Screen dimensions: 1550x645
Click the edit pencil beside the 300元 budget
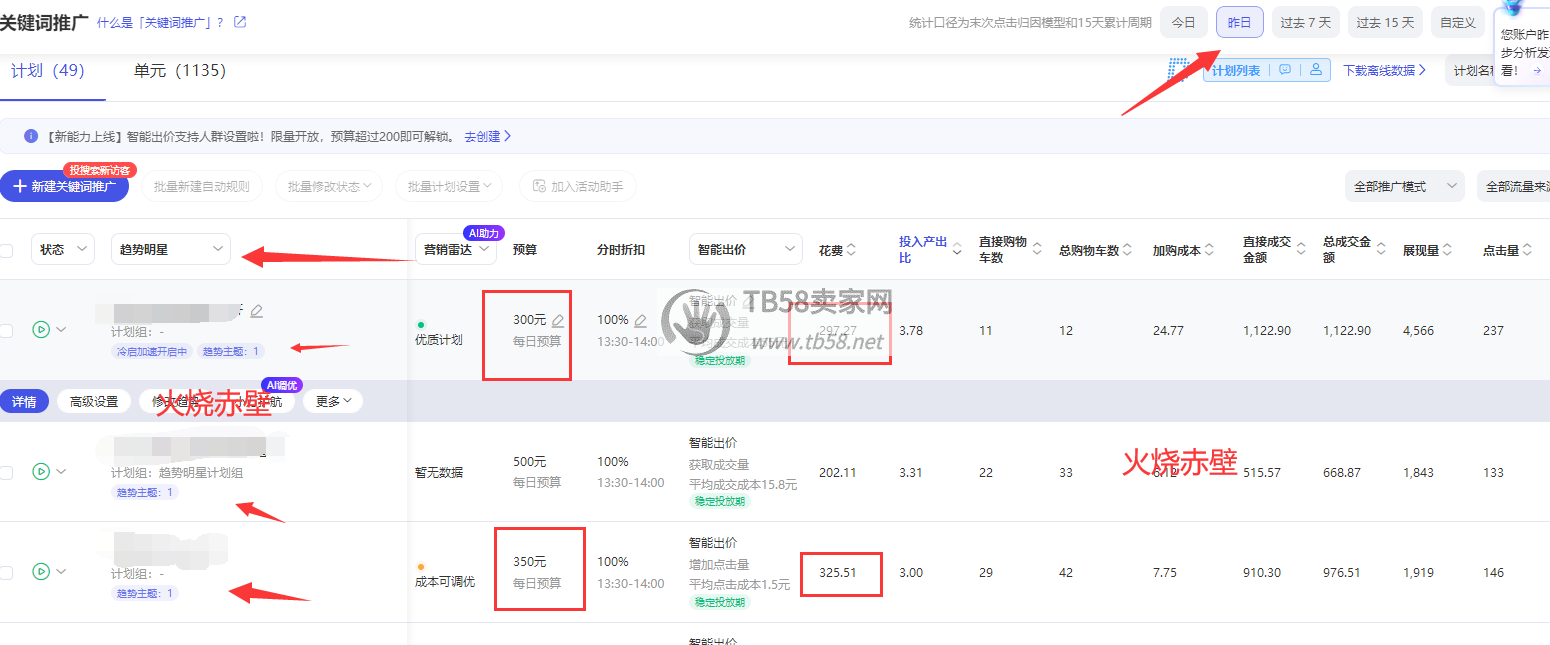point(558,321)
